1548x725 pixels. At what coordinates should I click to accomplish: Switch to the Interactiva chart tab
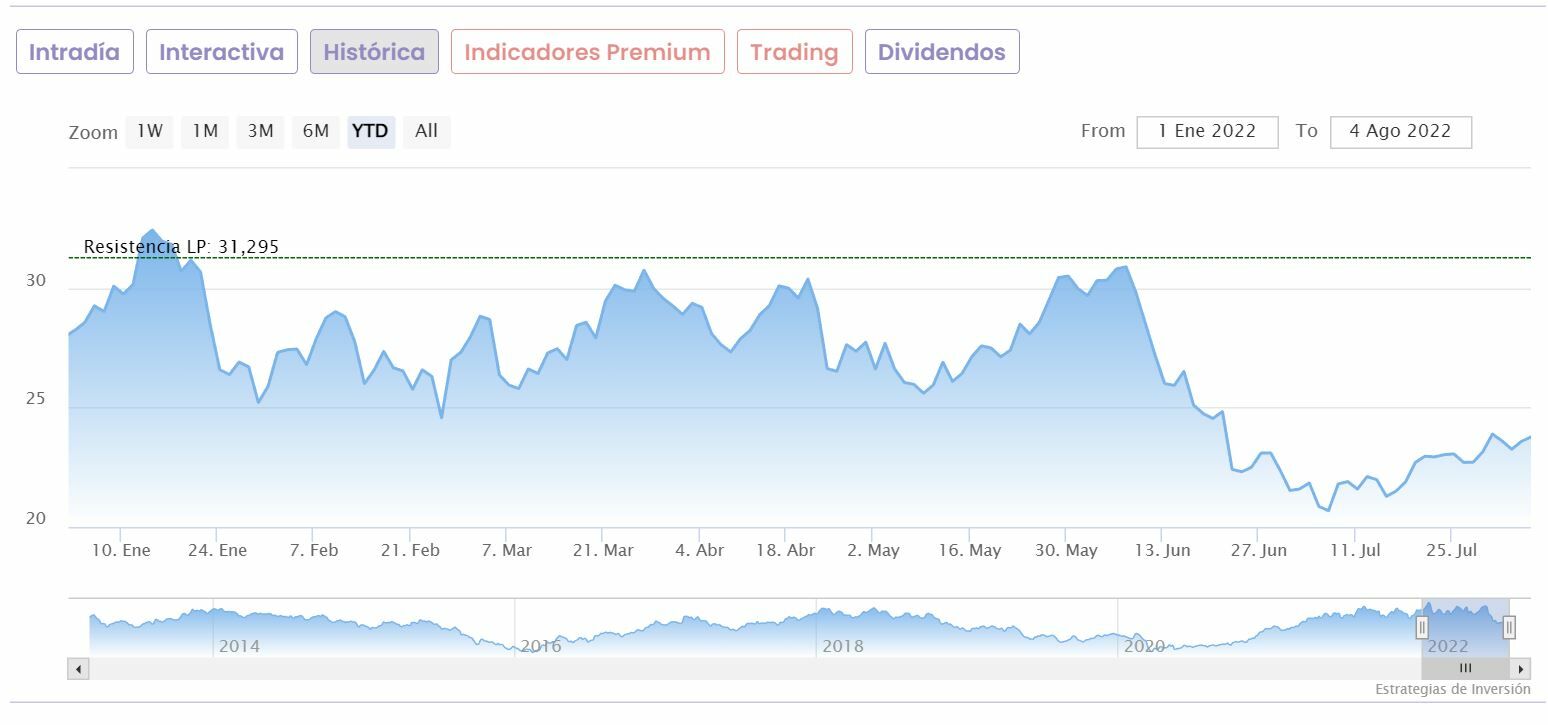pyautogui.click(x=222, y=52)
